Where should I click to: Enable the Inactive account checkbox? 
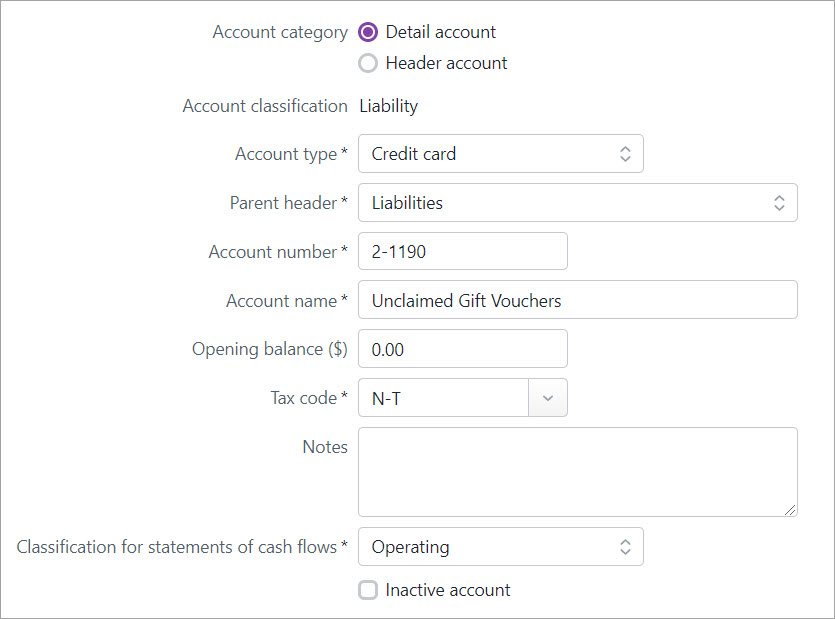click(x=368, y=590)
